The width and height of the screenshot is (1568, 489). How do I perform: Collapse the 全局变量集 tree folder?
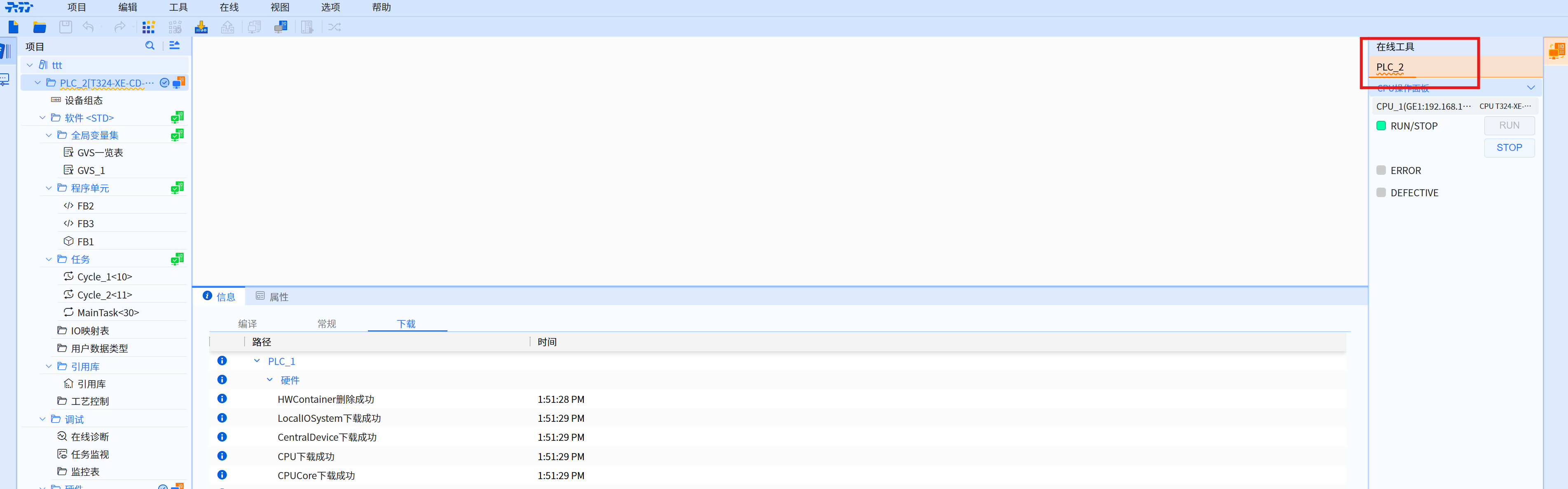pos(49,135)
